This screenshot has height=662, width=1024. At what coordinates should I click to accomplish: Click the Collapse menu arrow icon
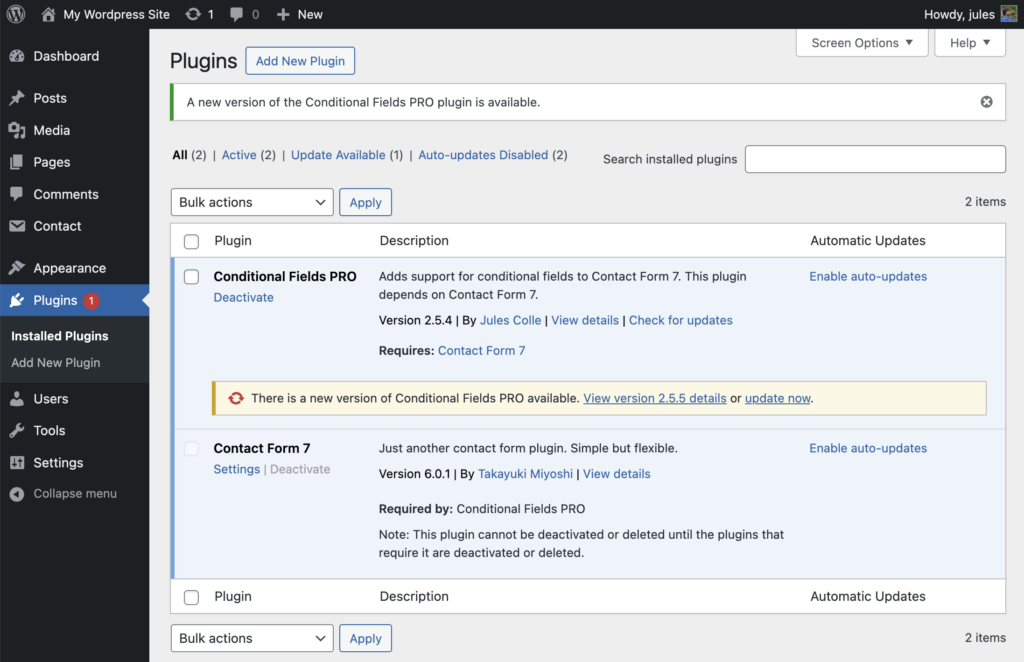point(16,494)
